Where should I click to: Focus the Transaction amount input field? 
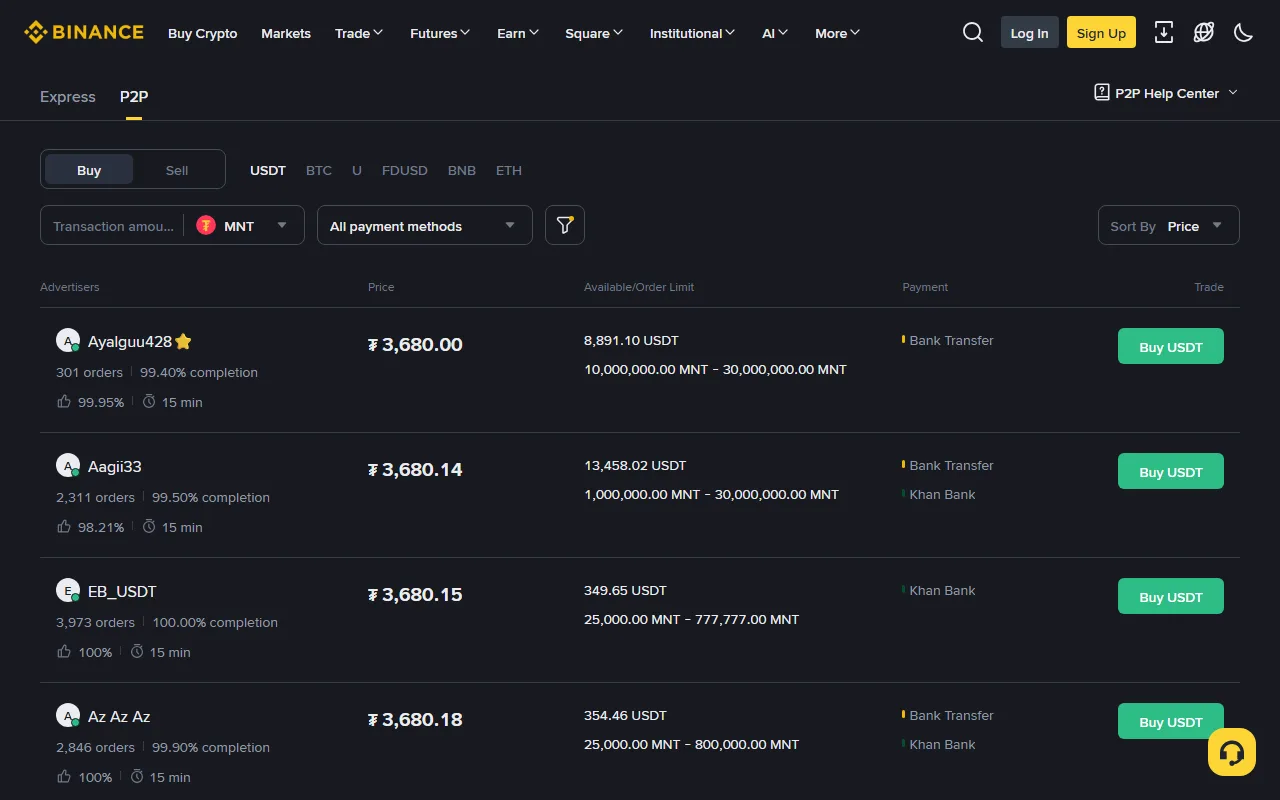[x=113, y=225]
